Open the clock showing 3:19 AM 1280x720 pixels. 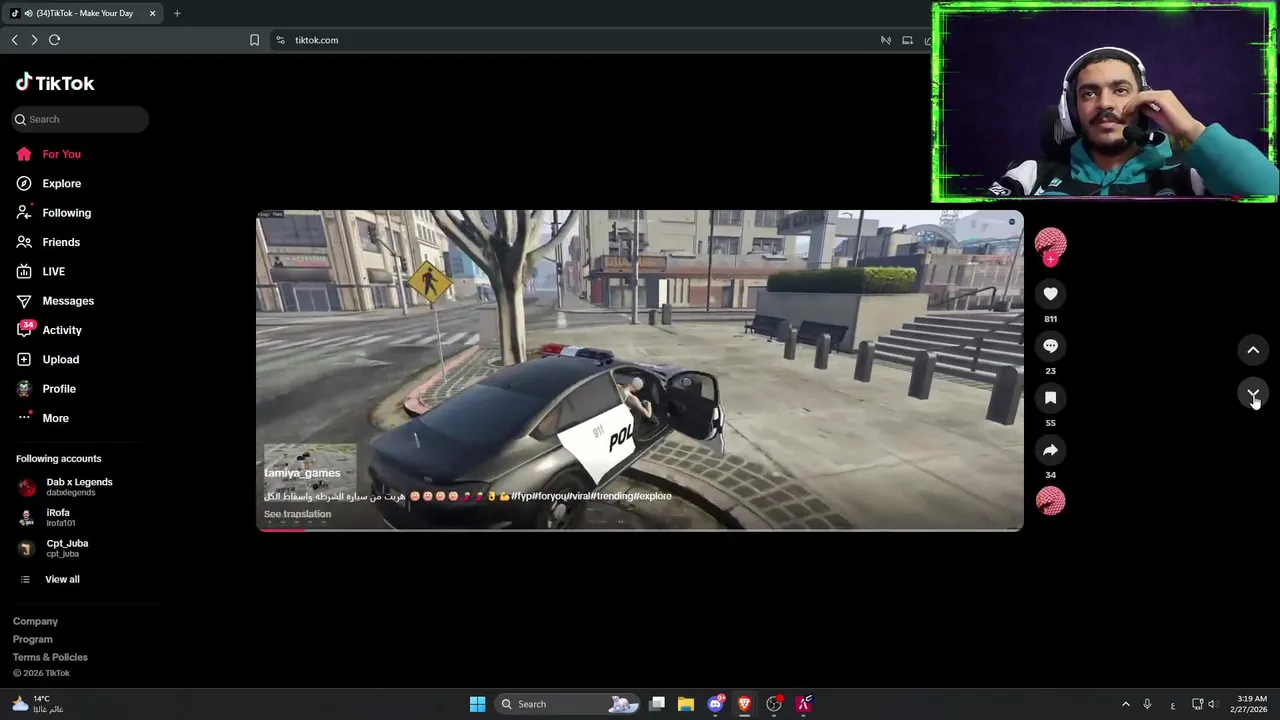tap(1251, 704)
